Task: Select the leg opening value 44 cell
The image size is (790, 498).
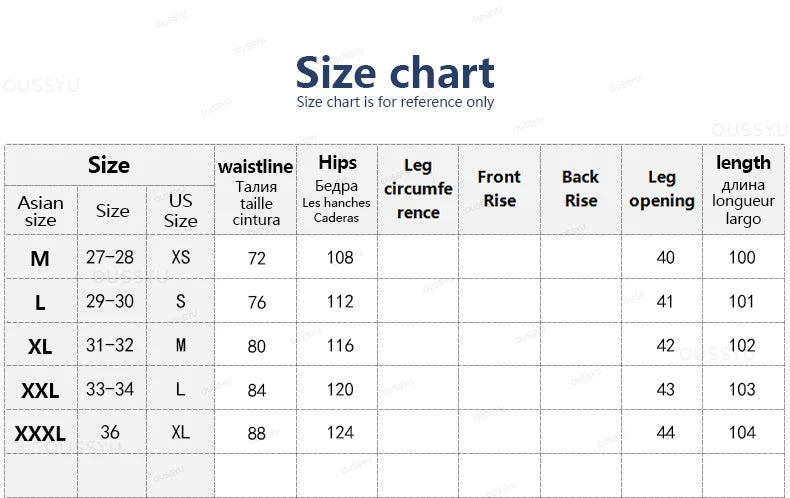Action: click(x=665, y=433)
